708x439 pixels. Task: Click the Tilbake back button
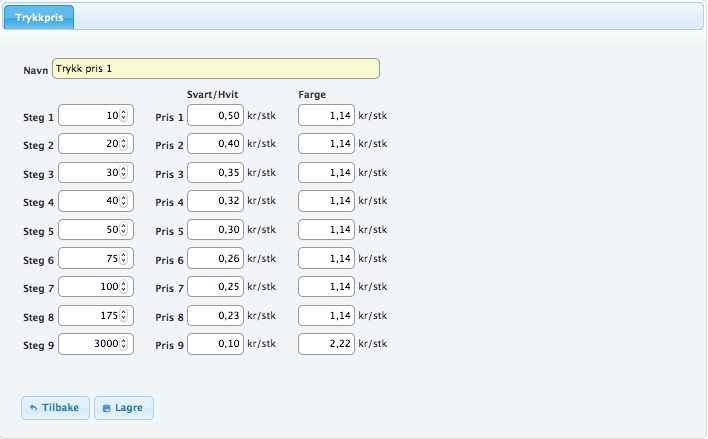point(55,408)
